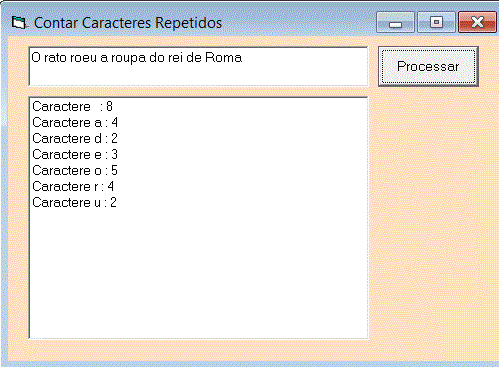Click the word 'Roma' in the text box
The image size is (499, 367).
(223, 58)
